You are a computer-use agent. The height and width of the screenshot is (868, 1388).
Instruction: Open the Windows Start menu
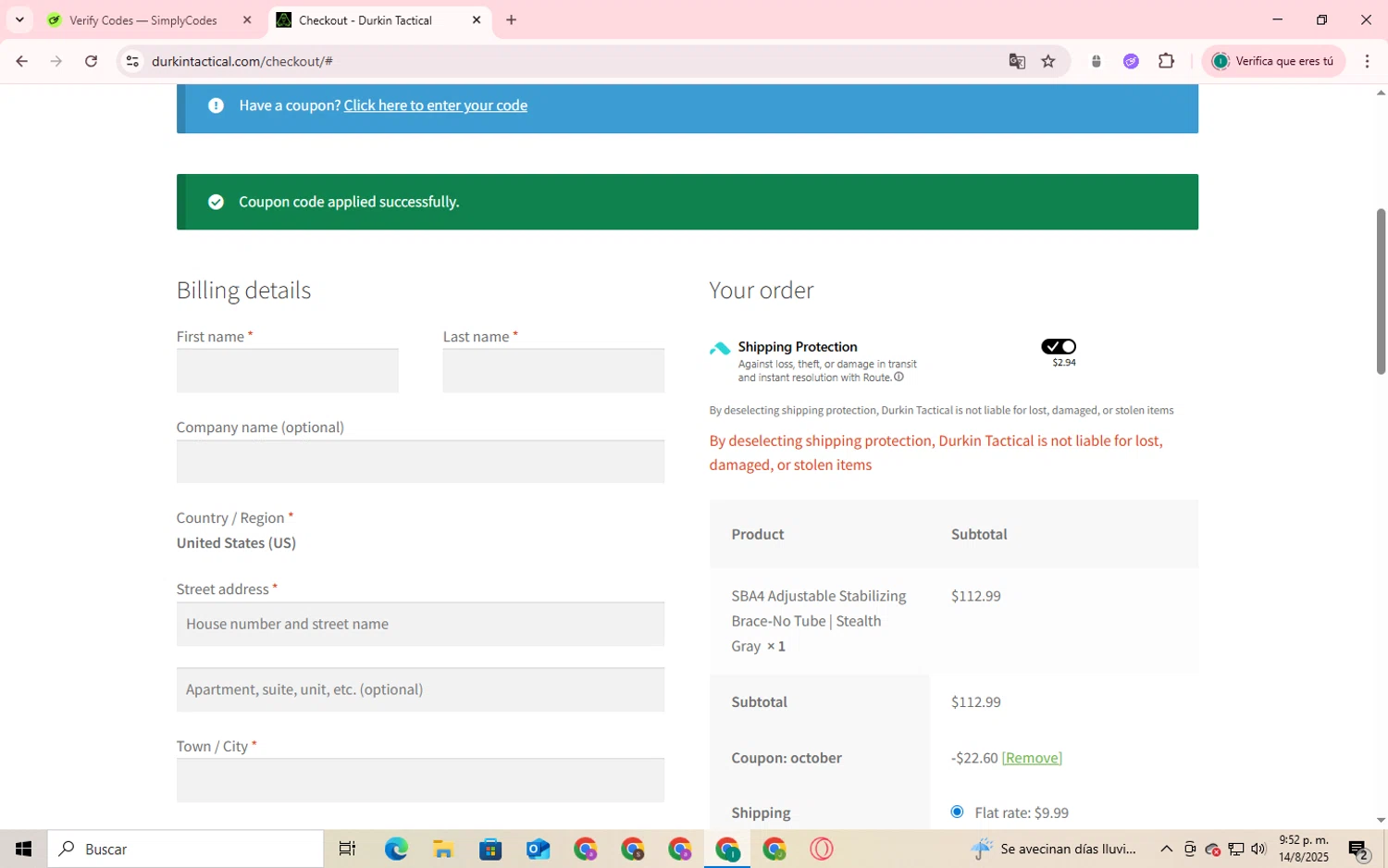[x=23, y=849]
